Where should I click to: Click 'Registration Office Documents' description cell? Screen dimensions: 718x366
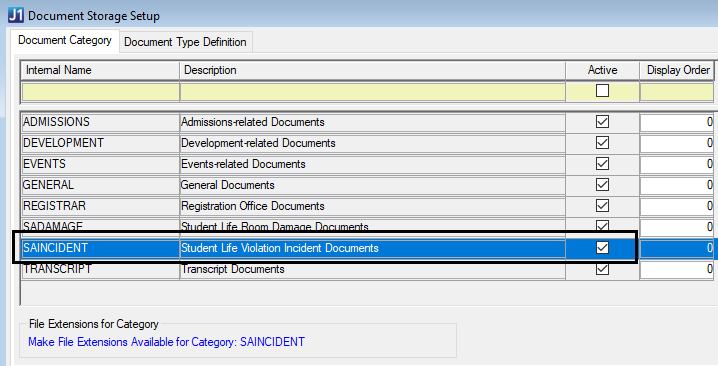372,206
